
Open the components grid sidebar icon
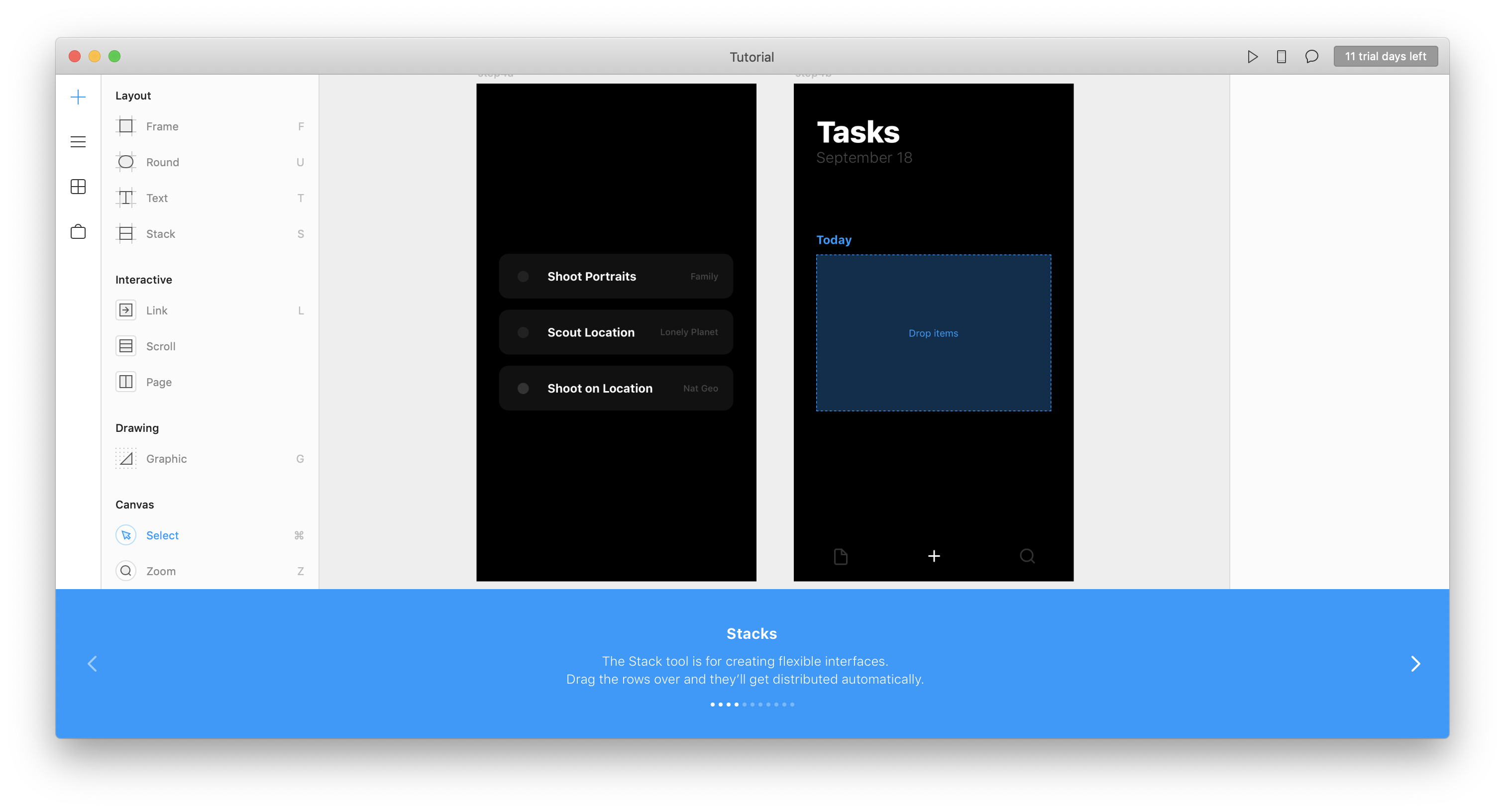pos(78,187)
